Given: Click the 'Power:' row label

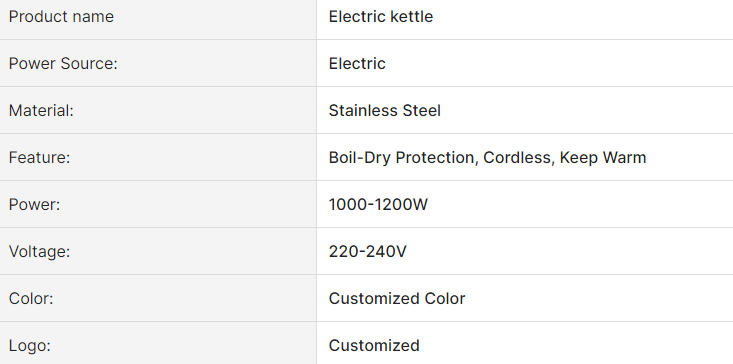Looking at the screenshot, I should [x=35, y=205].
